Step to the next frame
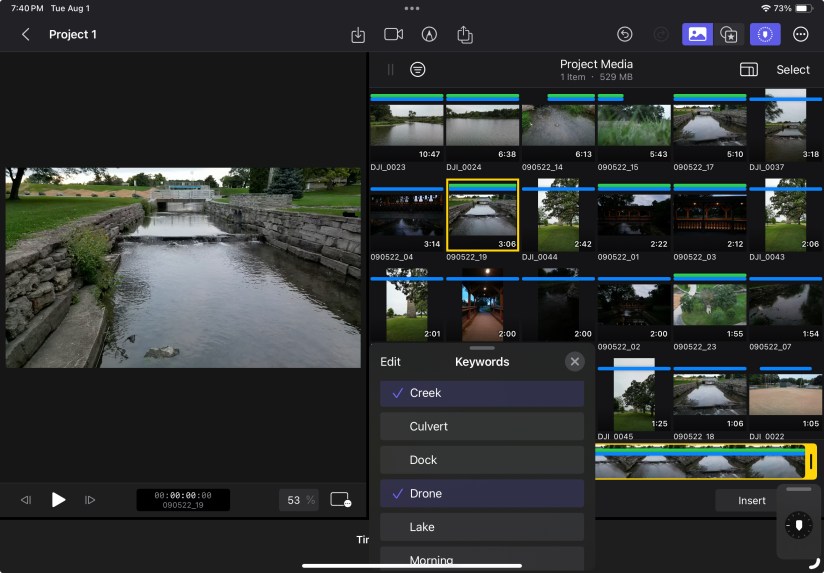 tap(90, 500)
